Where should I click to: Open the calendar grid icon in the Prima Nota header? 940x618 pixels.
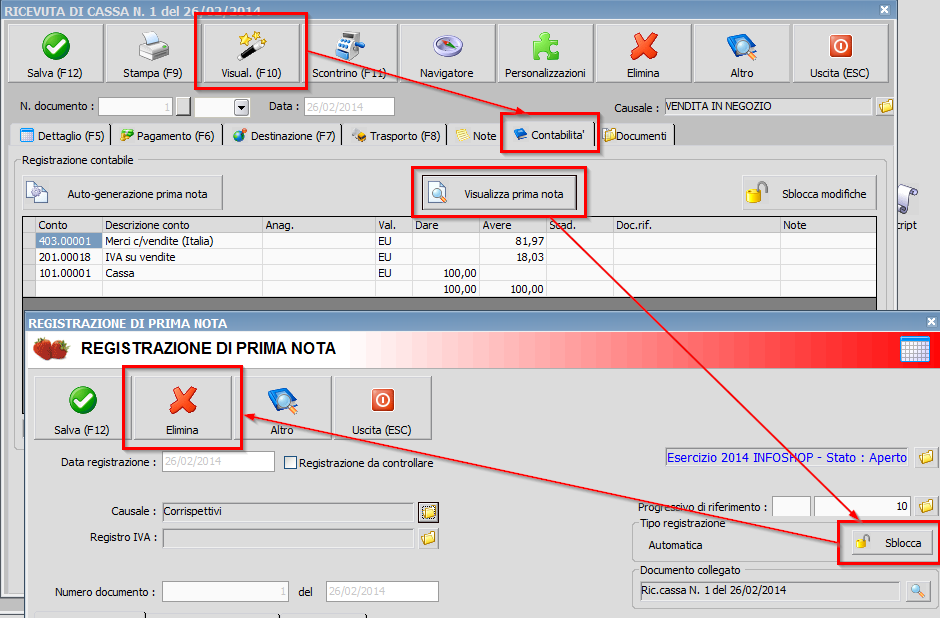click(x=915, y=349)
